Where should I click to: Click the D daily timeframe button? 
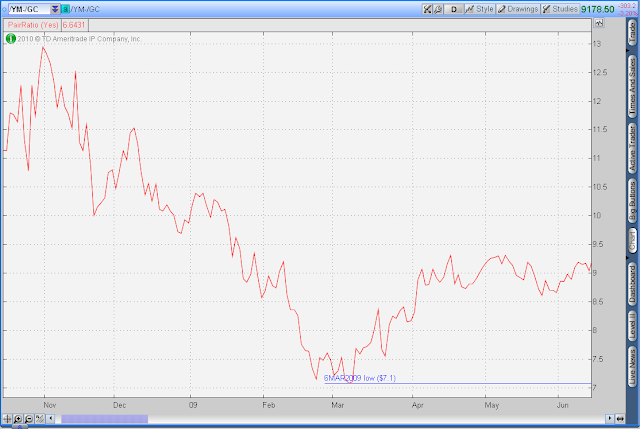coord(453,9)
